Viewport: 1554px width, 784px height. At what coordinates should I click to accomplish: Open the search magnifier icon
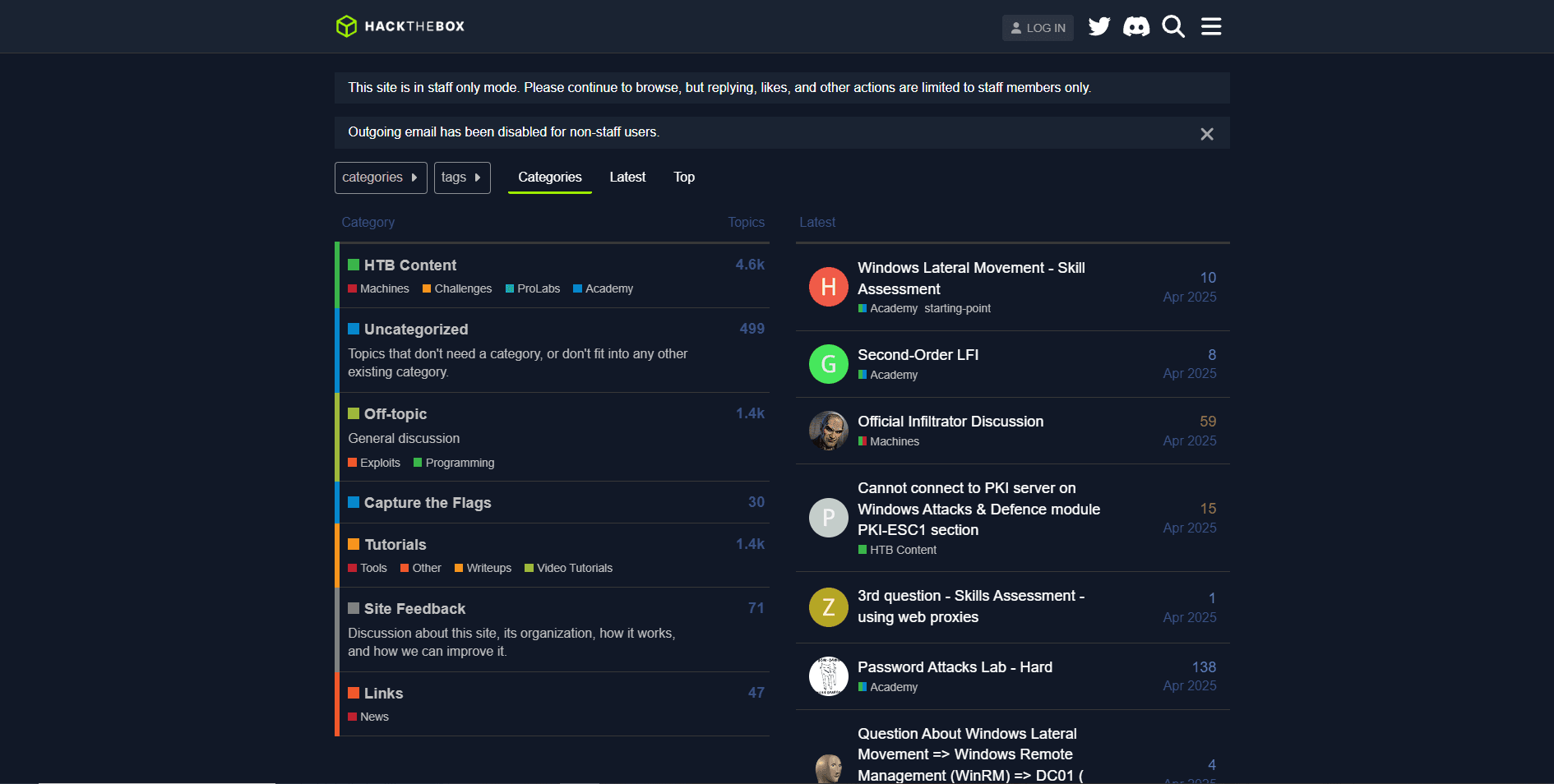tap(1173, 27)
